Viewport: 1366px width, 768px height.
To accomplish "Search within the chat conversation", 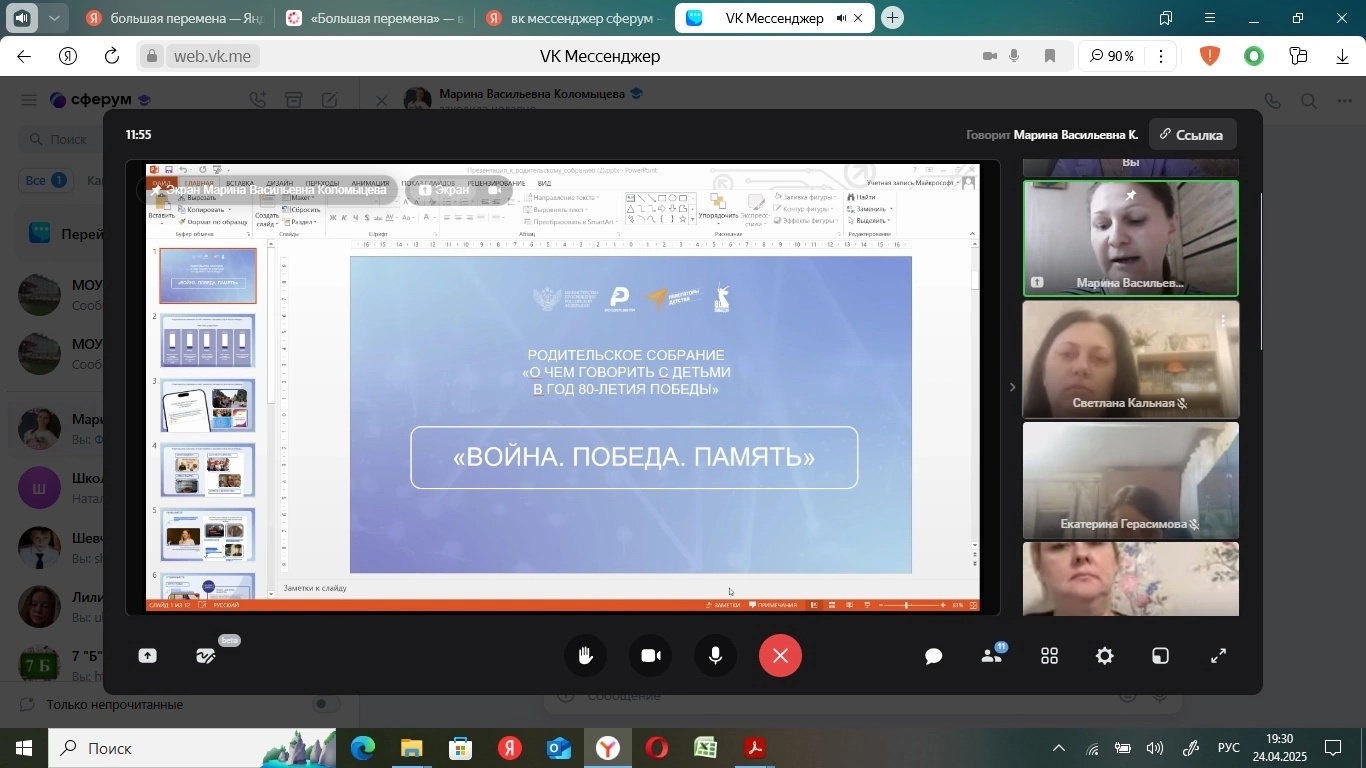I will point(1308,100).
